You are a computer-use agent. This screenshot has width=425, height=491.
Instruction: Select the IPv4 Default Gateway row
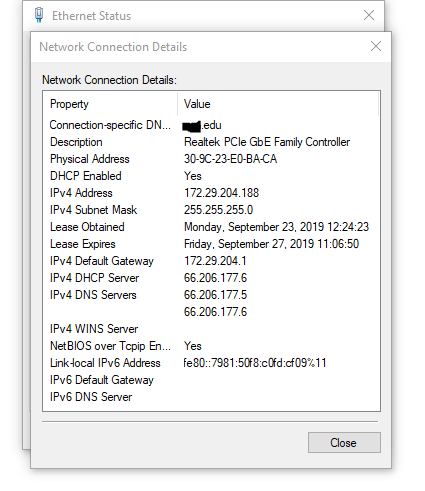(x=211, y=261)
